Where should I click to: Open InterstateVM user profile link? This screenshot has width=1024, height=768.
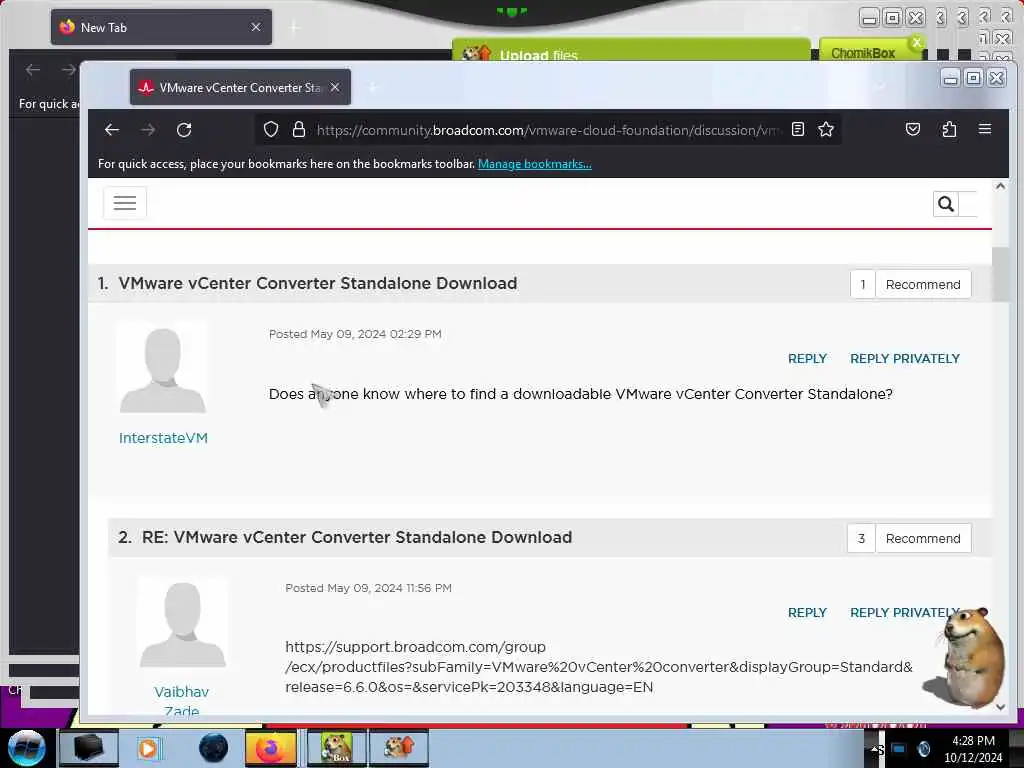[163, 438]
